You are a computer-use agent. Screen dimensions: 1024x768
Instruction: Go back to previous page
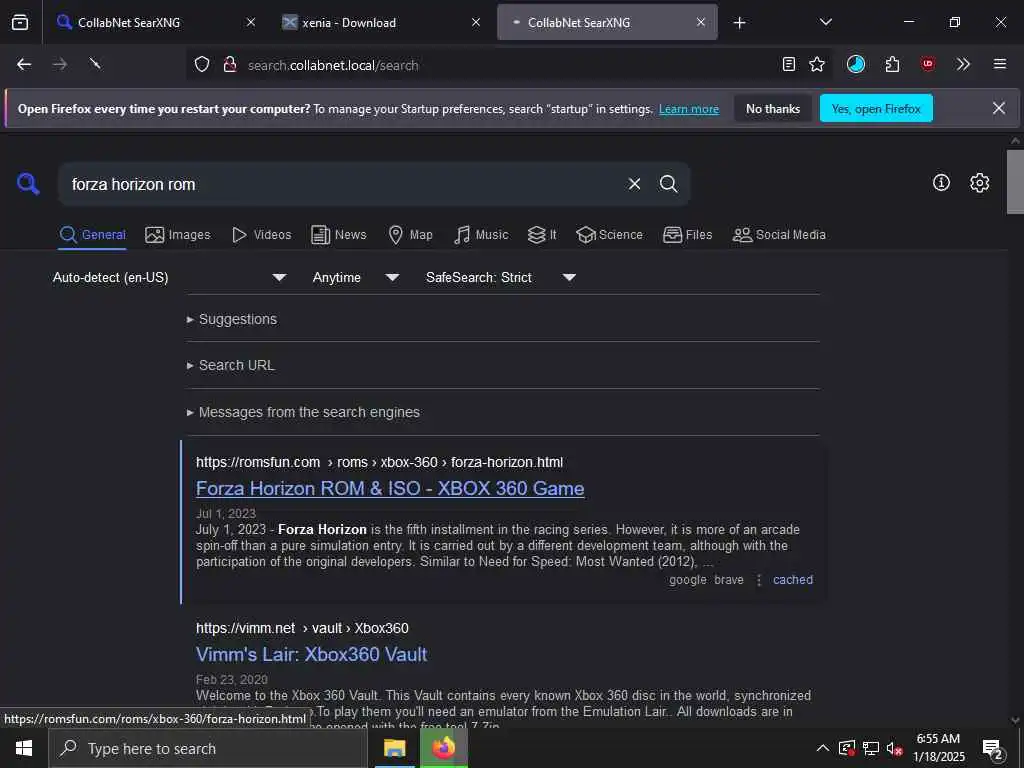point(24,64)
